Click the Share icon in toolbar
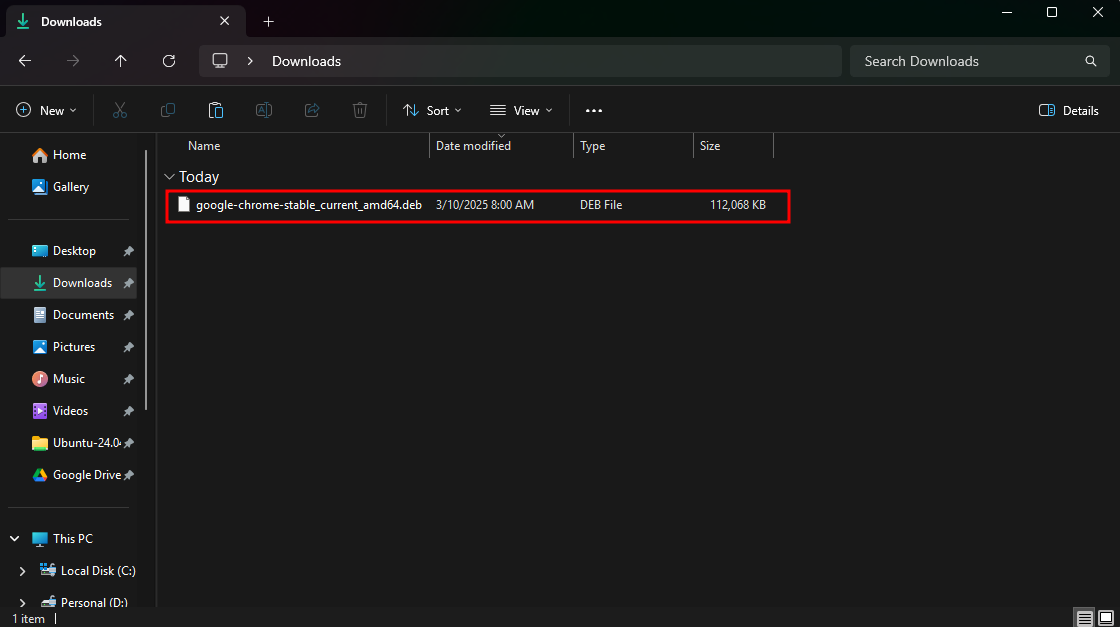This screenshot has height=627, width=1120. pos(312,111)
